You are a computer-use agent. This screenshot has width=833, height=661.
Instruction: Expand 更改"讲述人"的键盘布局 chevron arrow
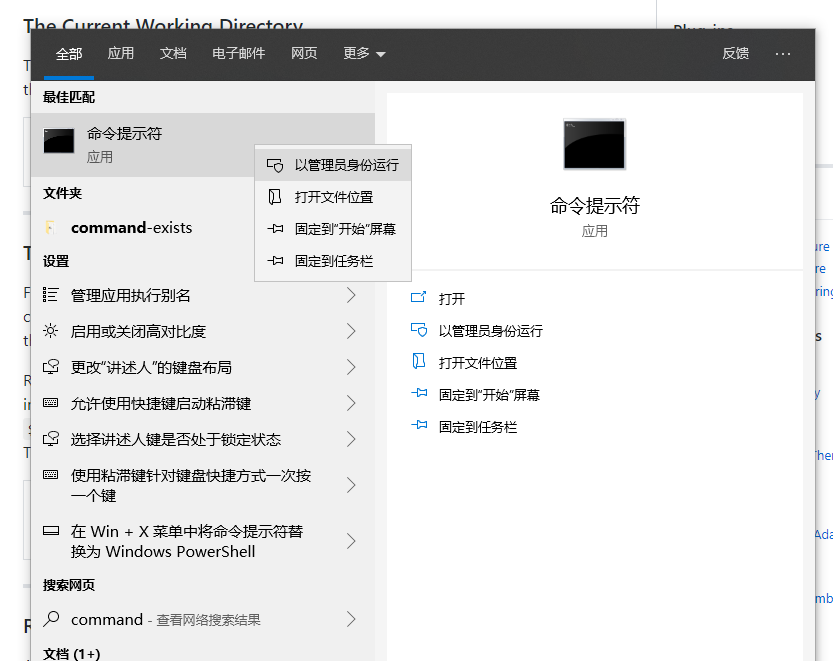pyautogui.click(x=351, y=367)
